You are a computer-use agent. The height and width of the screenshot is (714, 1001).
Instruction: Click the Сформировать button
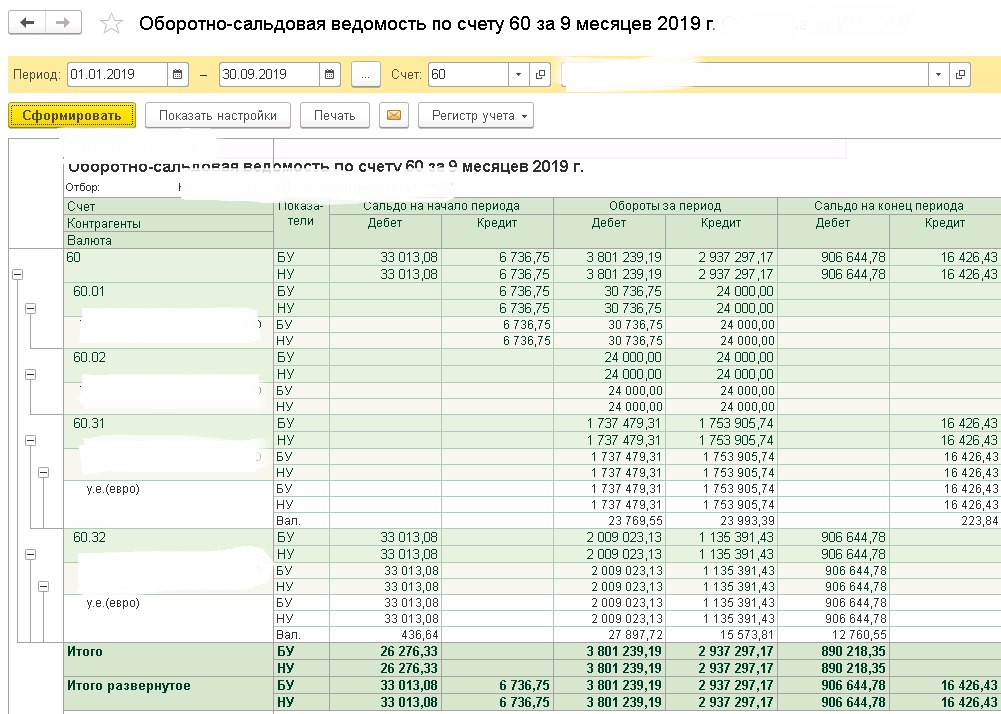click(72, 116)
